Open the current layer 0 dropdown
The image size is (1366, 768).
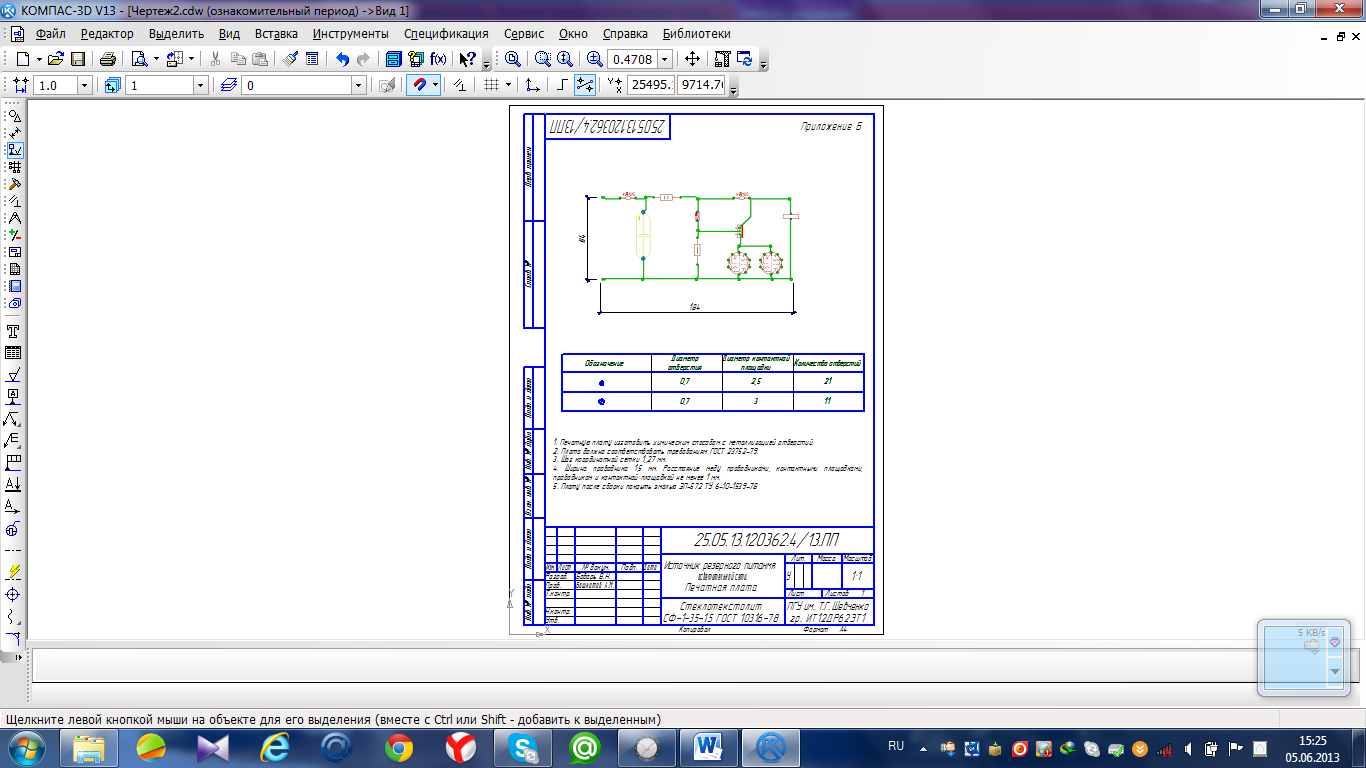[x=358, y=85]
